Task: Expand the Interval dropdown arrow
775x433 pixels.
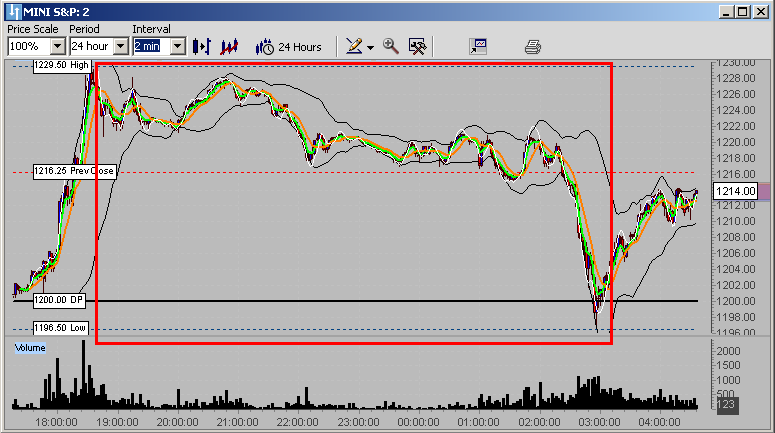Action: click(x=177, y=46)
